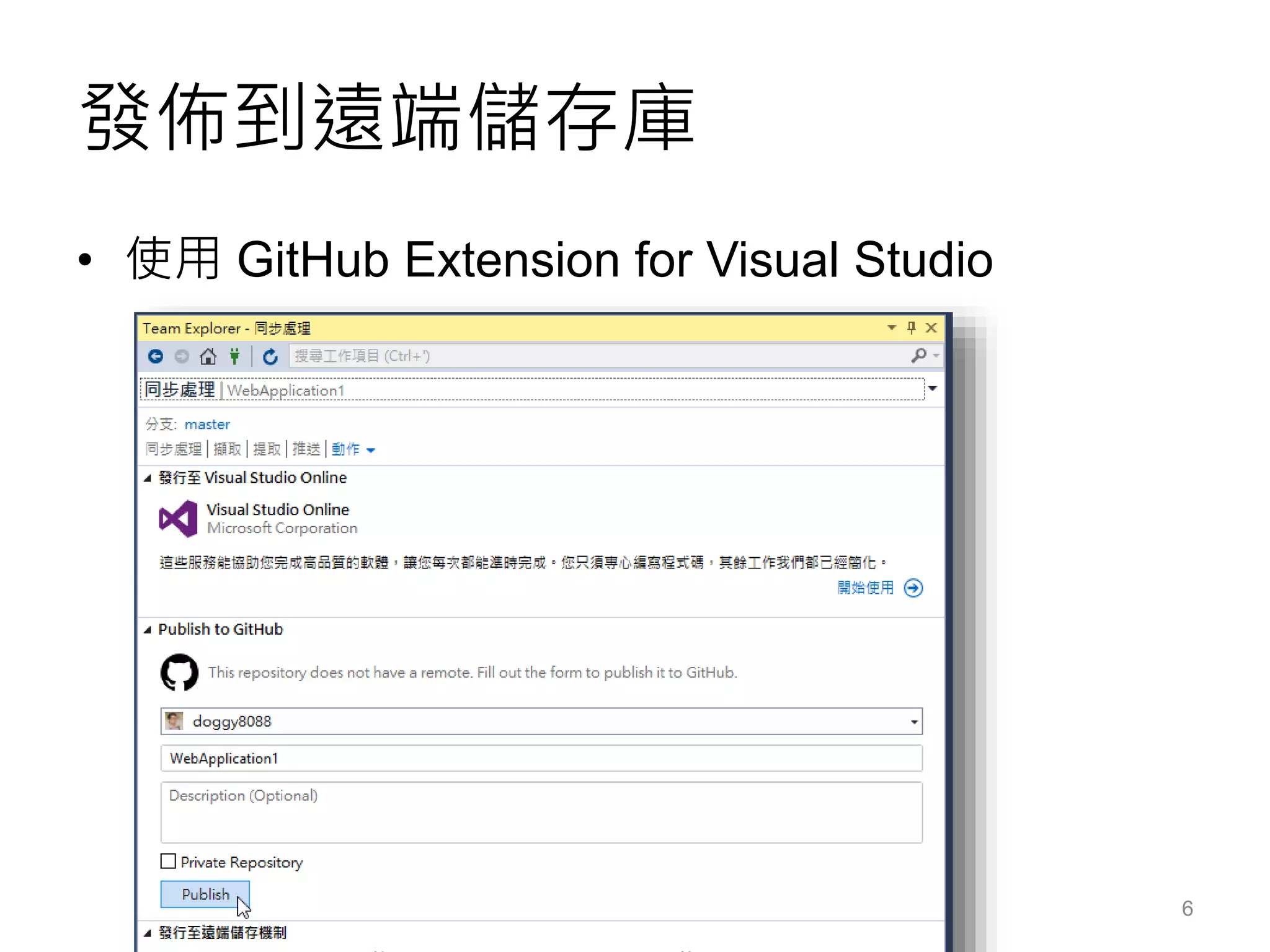Viewport: 1270px width, 952px height.
Task: Click the Visual Studio Online logo
Action: point(179,519)
